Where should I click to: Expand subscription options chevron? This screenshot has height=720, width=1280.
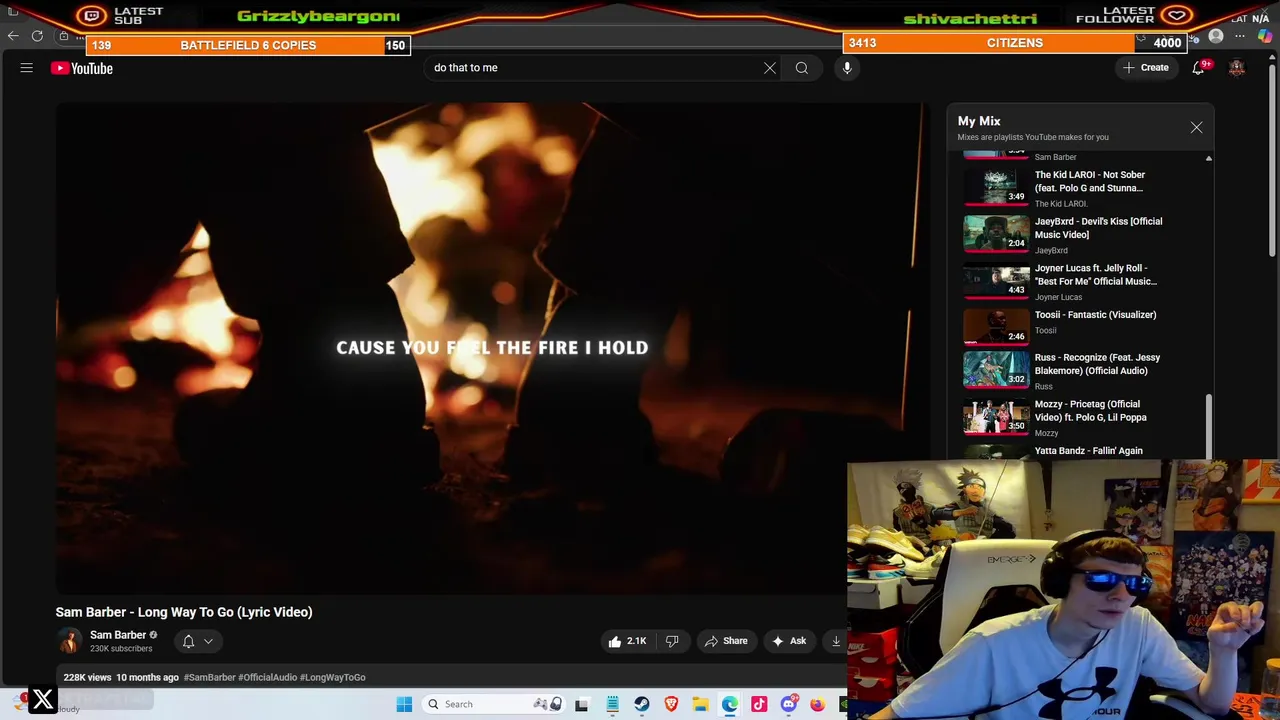point(208,641)
